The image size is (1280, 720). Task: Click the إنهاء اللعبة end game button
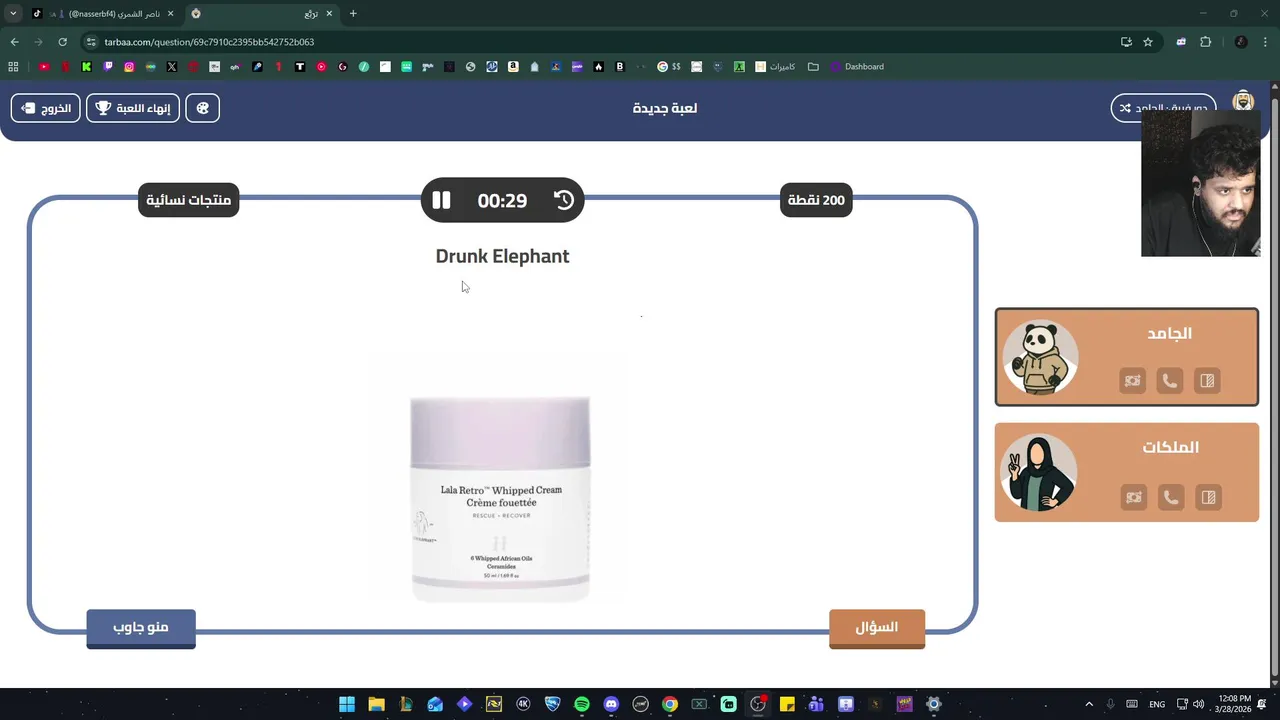133,108
